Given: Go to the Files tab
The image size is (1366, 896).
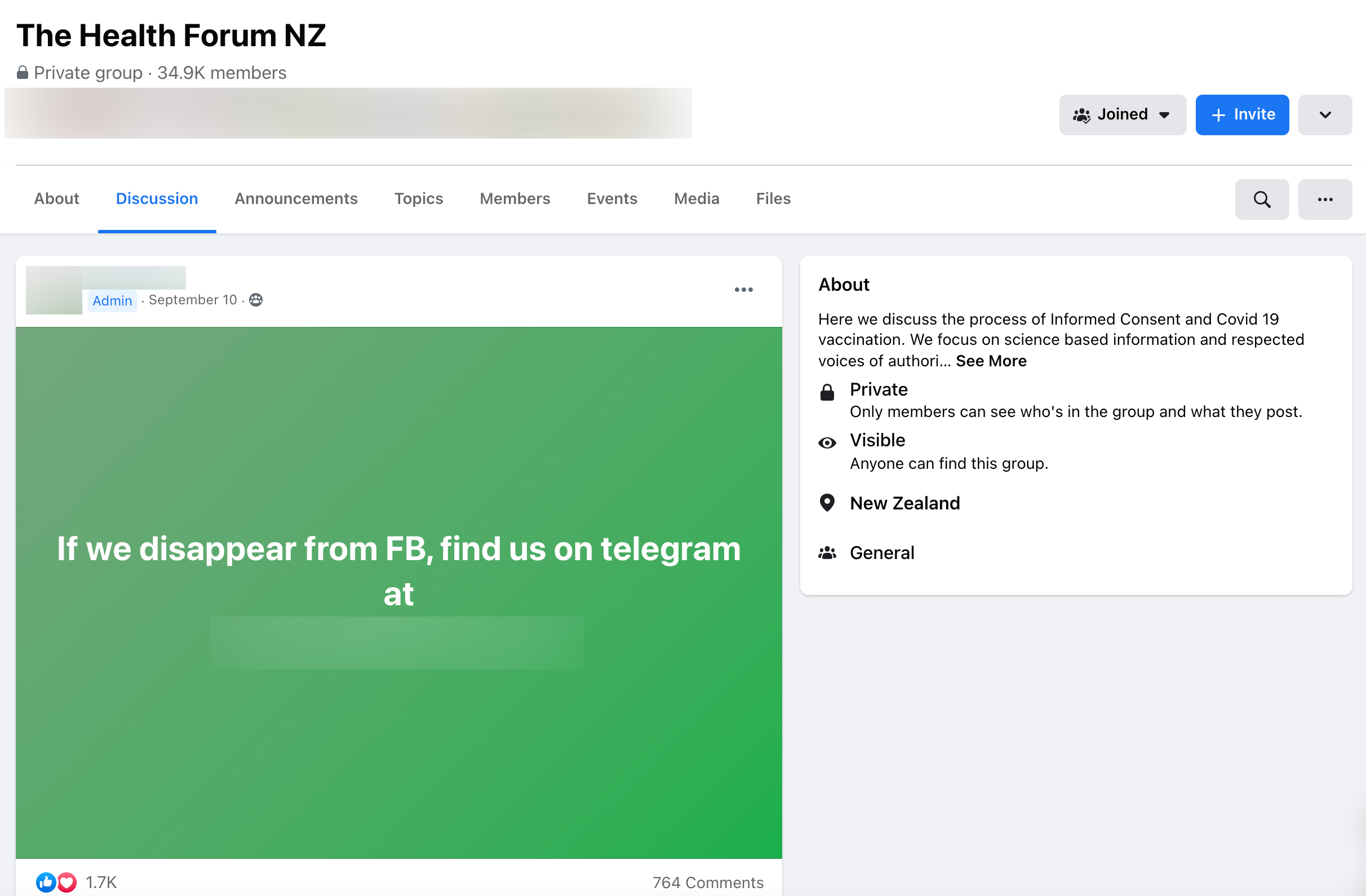Looking at the screenshot, I should point(773,198).
